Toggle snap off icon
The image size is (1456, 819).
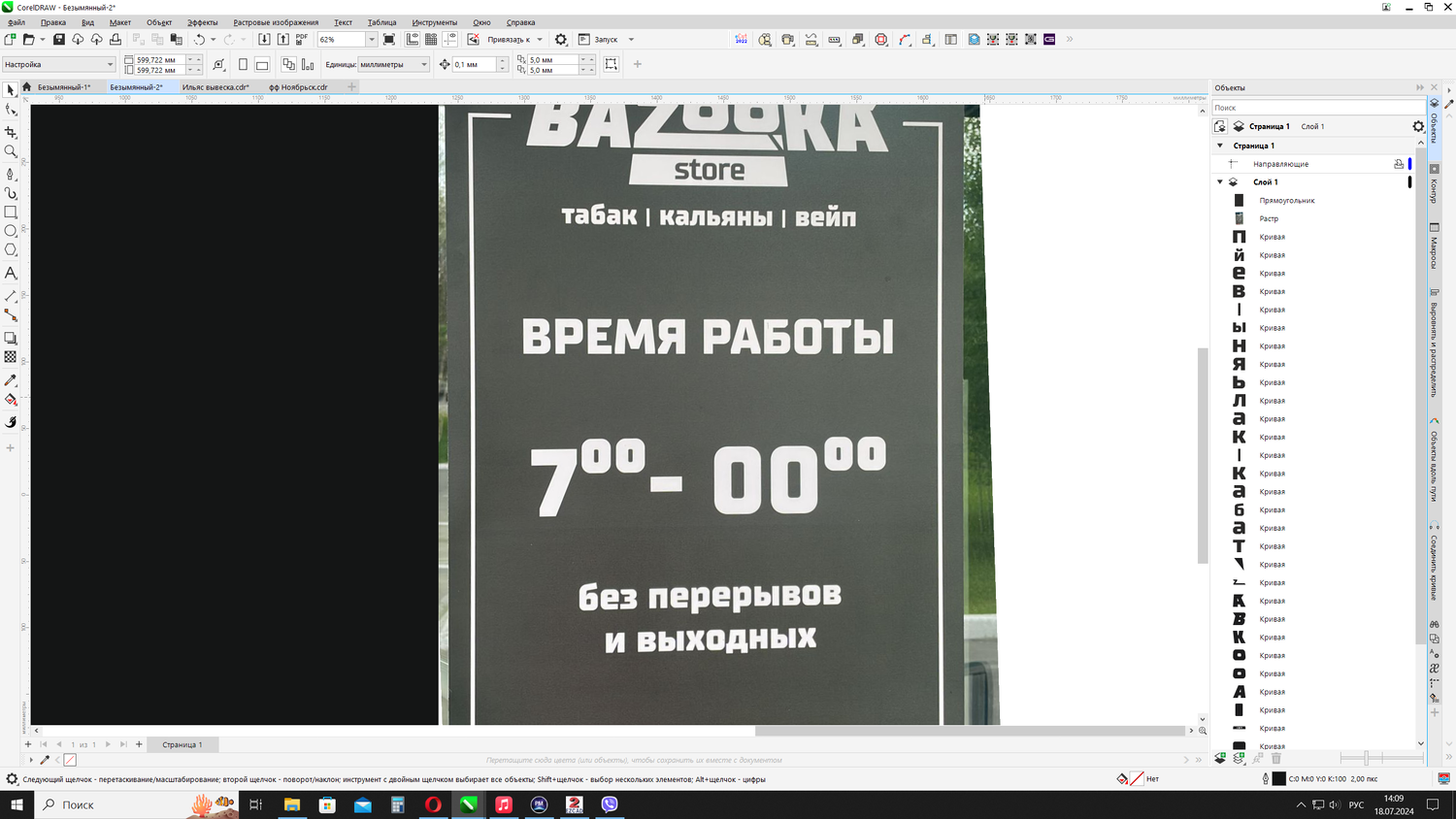coord(473,40)
